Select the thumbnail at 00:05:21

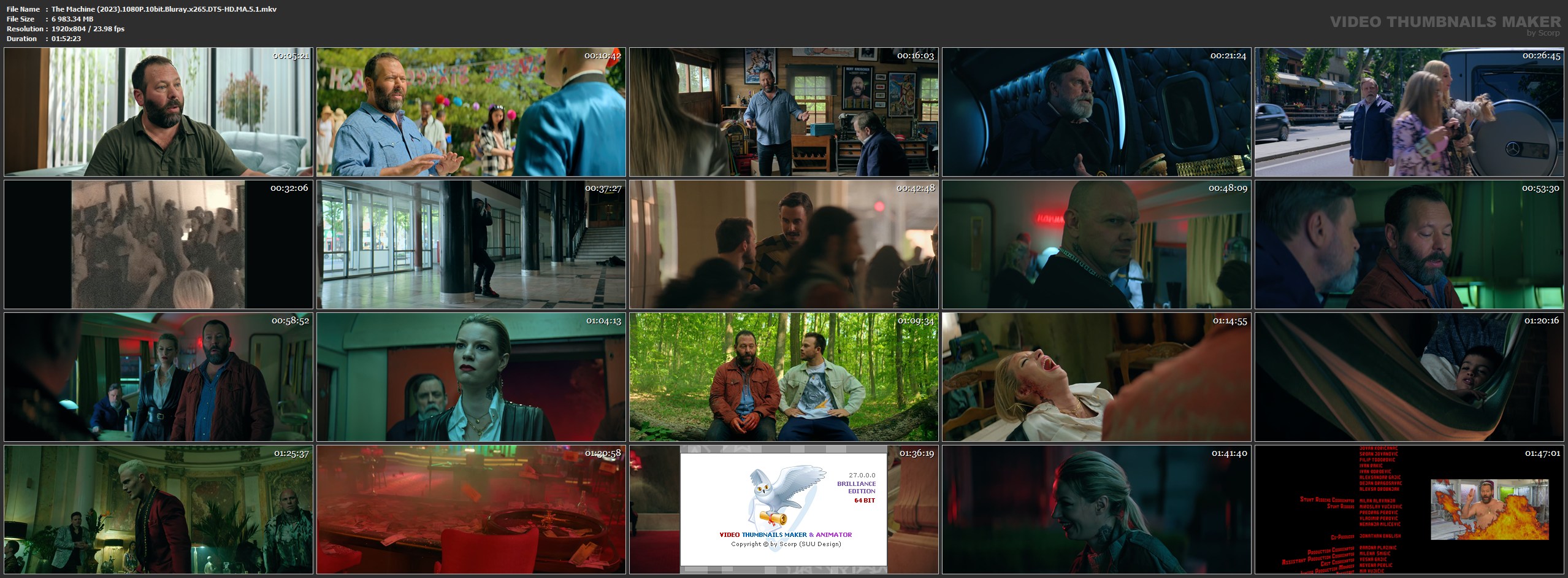click(x=158, y=112)
